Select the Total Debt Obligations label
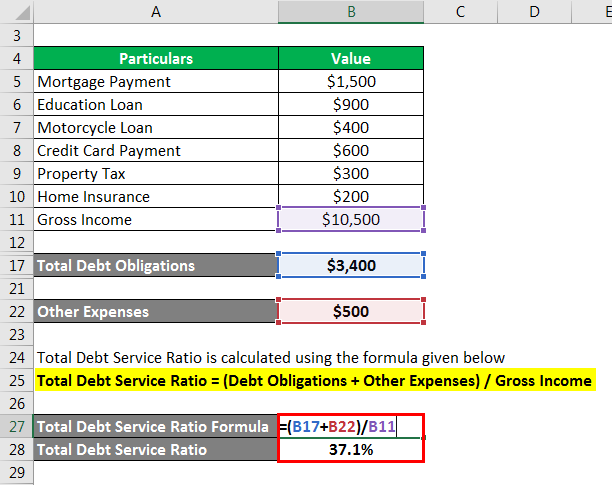The height and width of the screenshot is (485, 612). point(156,266)
